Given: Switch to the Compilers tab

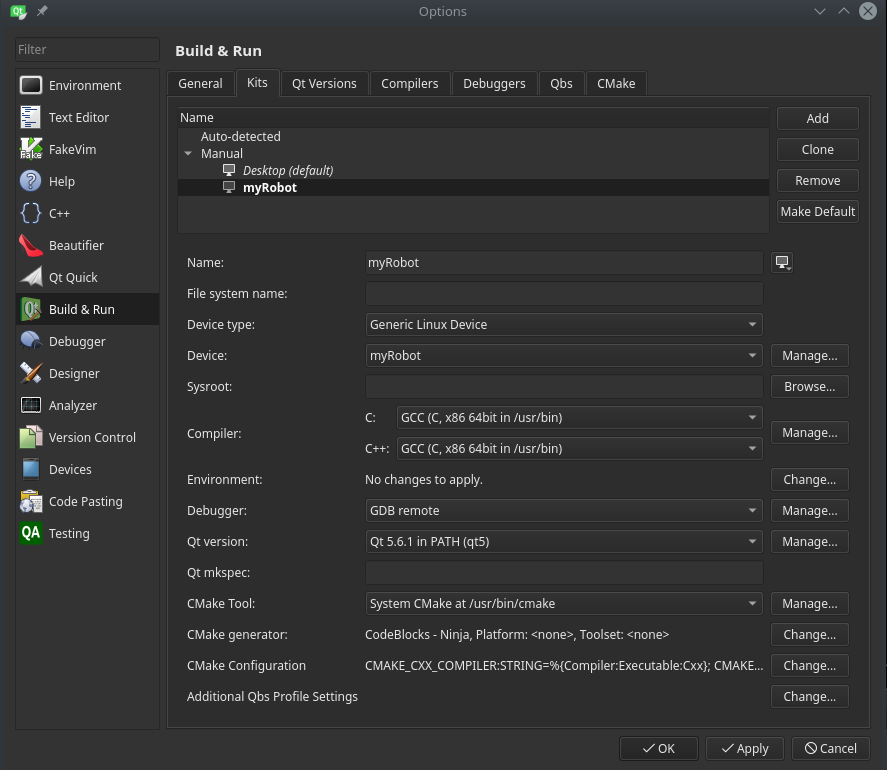Looking at the screenshot, I should click(x=409, y=84).
